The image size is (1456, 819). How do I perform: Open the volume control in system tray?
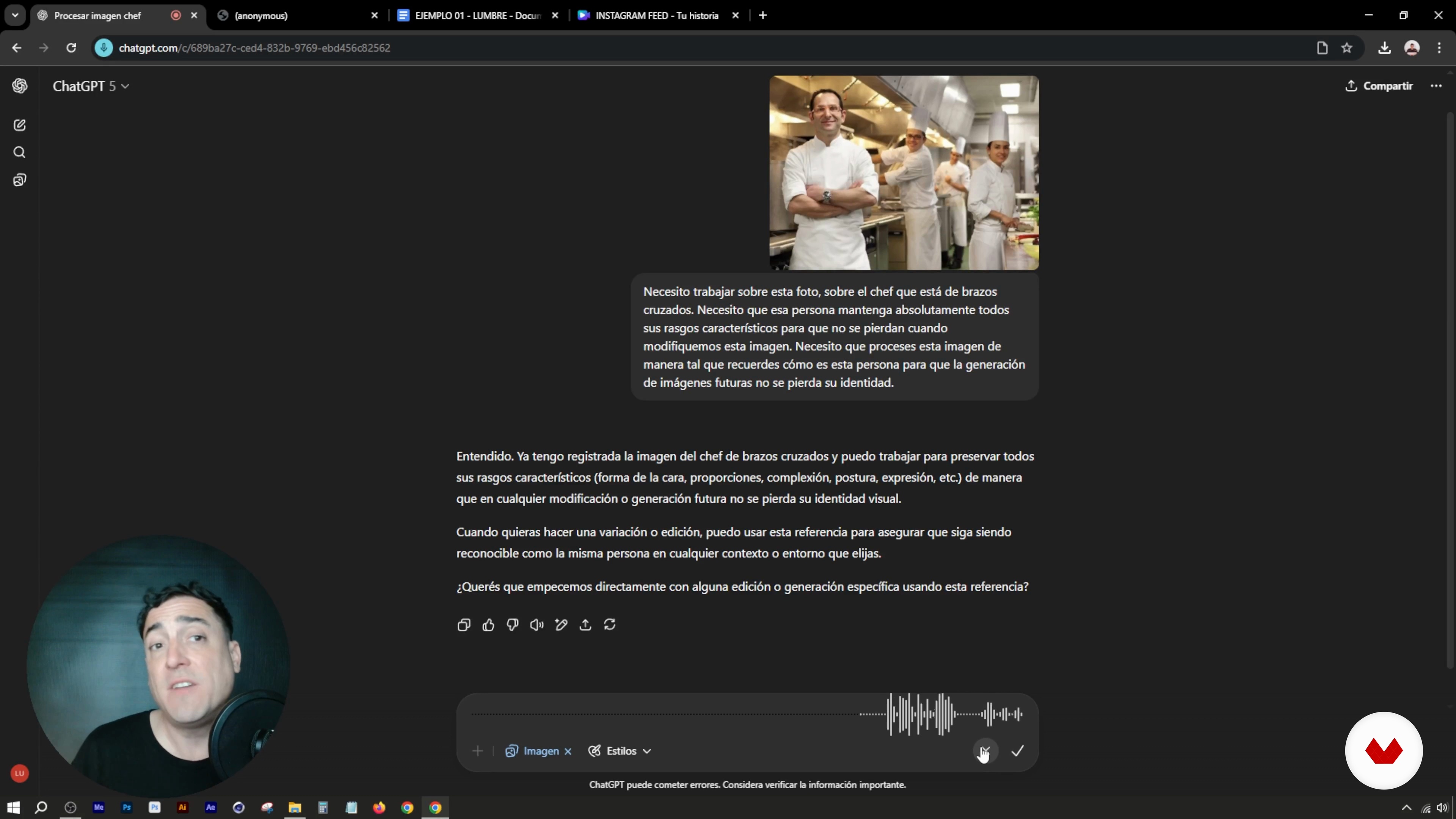1442,808
